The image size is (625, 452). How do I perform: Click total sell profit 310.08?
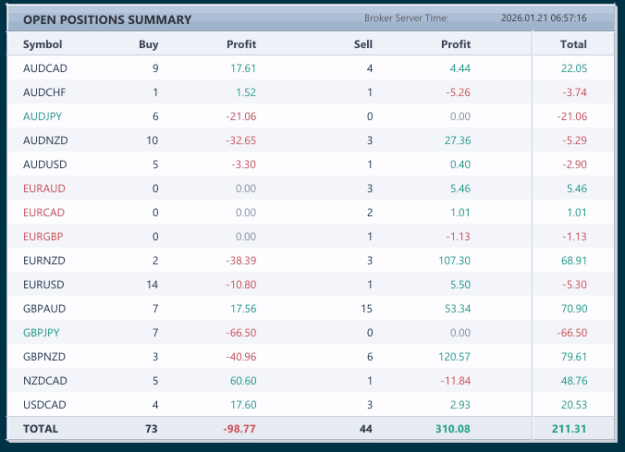pos(452,429)
